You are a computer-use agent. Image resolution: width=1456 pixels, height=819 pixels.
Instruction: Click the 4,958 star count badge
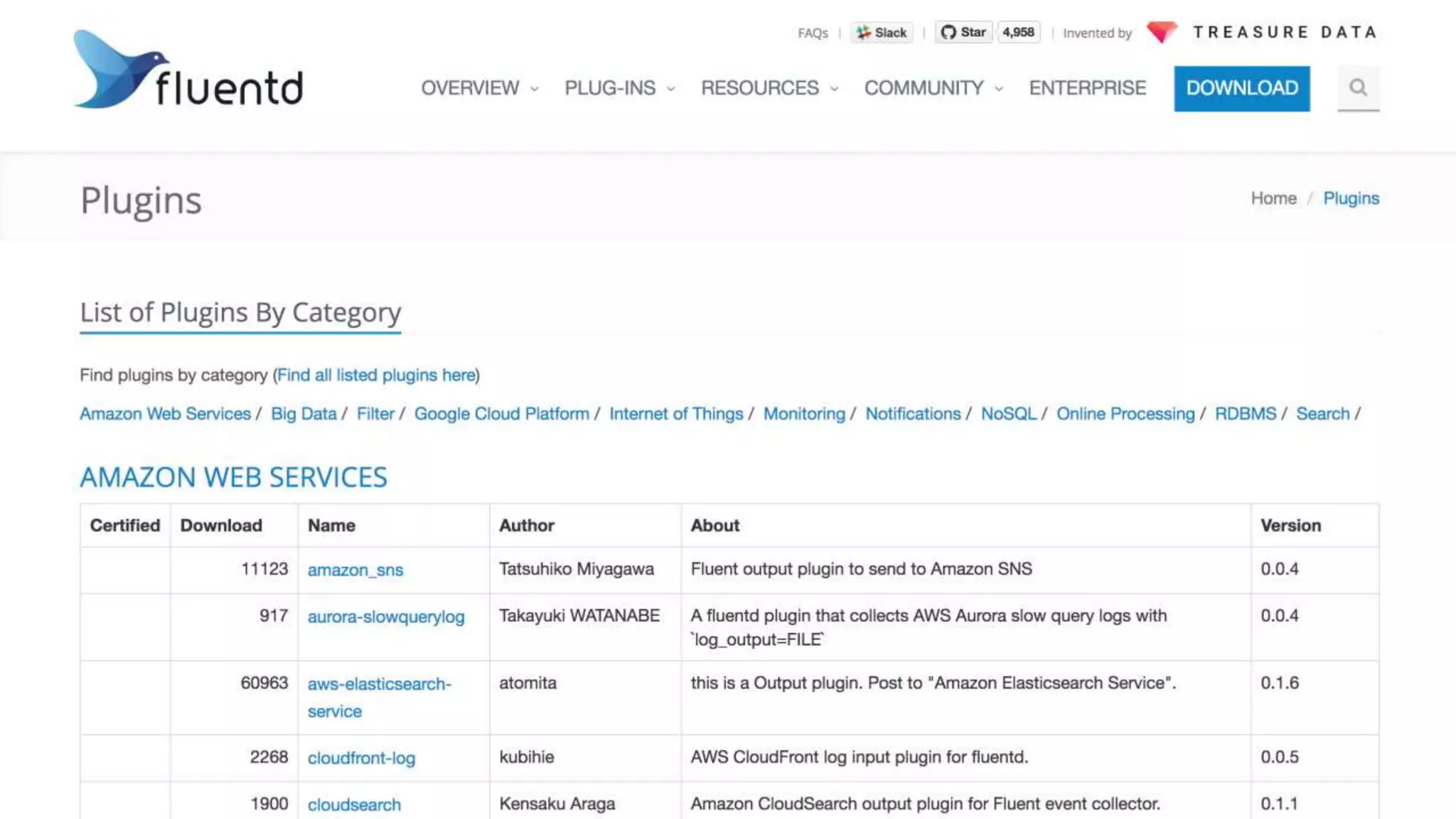click(x=1018, y=33)
